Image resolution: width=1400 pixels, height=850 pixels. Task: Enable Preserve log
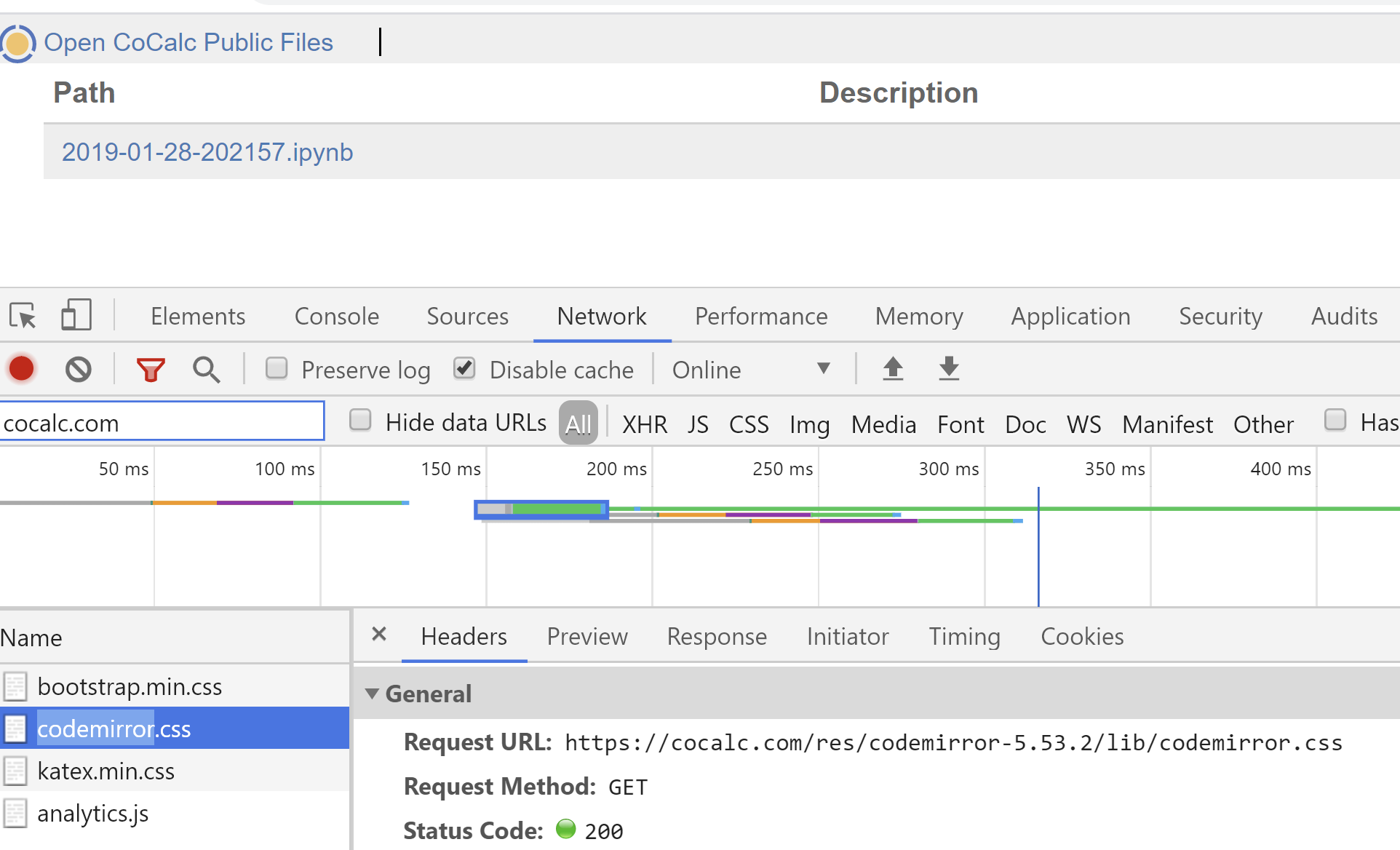pos(277,368)
